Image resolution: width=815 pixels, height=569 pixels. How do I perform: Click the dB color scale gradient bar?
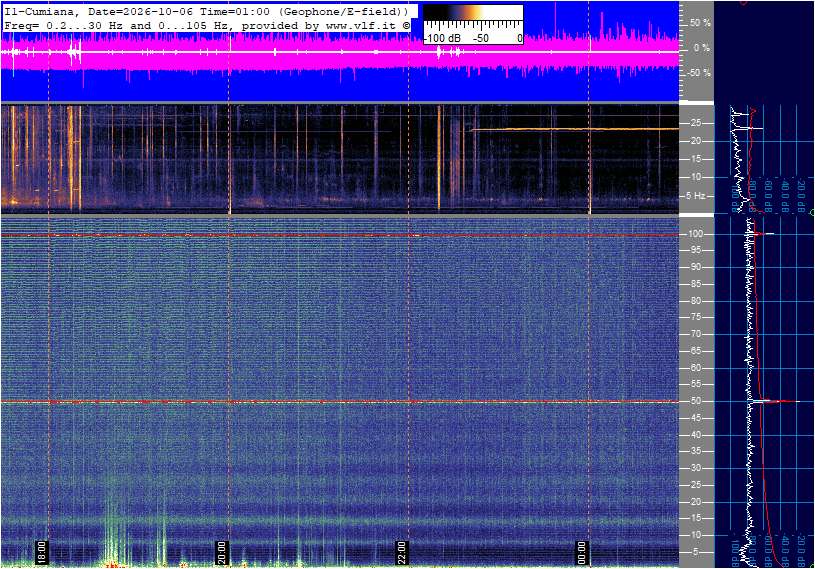pyautogui.click(x=473, y=12)
